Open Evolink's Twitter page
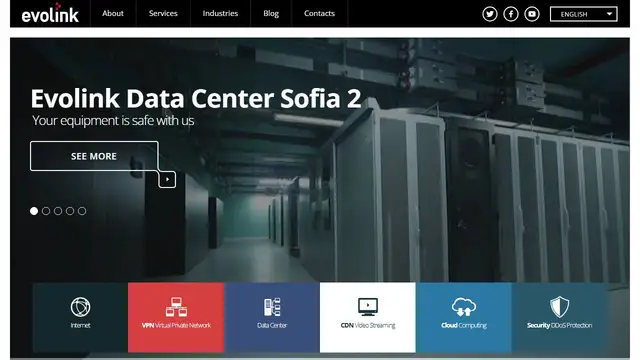Screen dimensions: 640x360 489,14
